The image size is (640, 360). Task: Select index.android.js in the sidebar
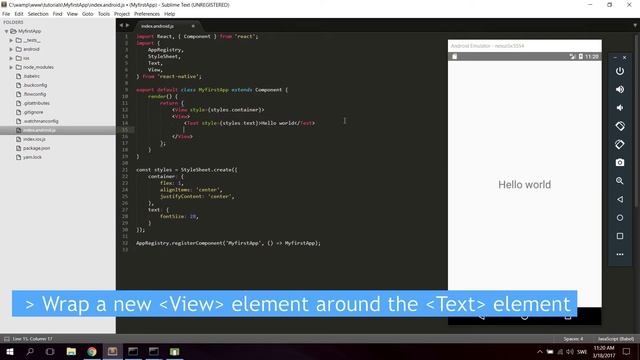click(39, 130)
